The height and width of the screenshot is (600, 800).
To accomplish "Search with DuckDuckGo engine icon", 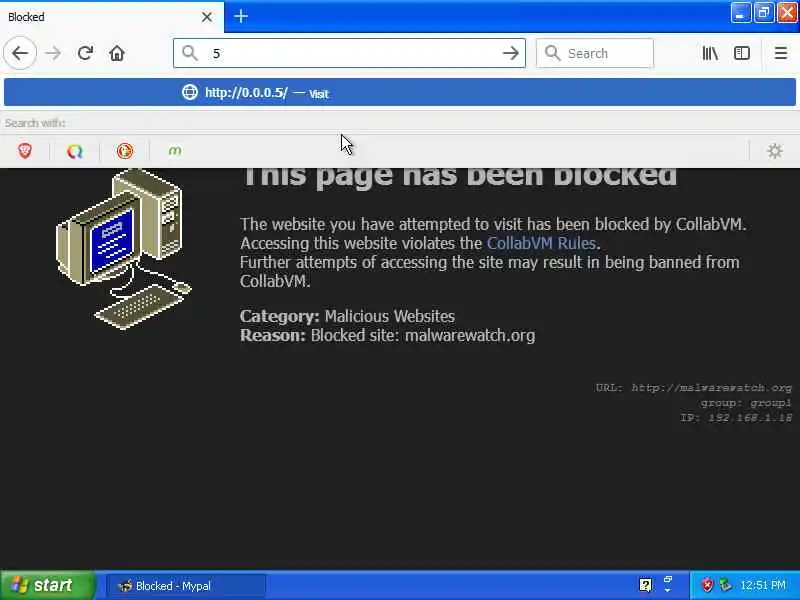I will 125,151.
